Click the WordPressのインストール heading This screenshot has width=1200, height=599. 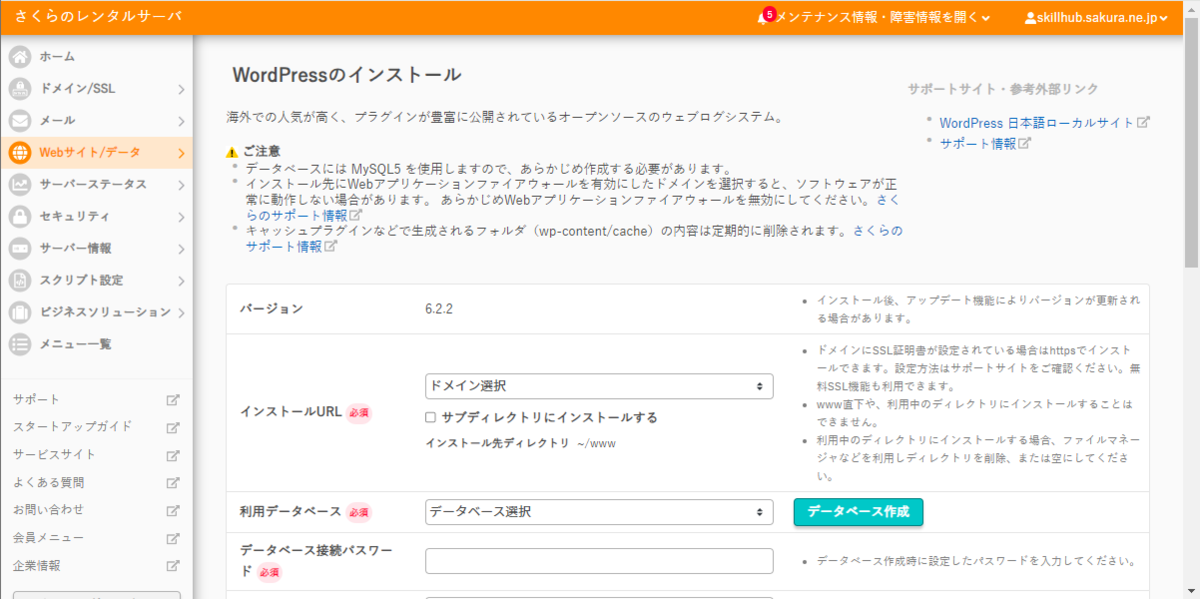click(x=347, y=75)
